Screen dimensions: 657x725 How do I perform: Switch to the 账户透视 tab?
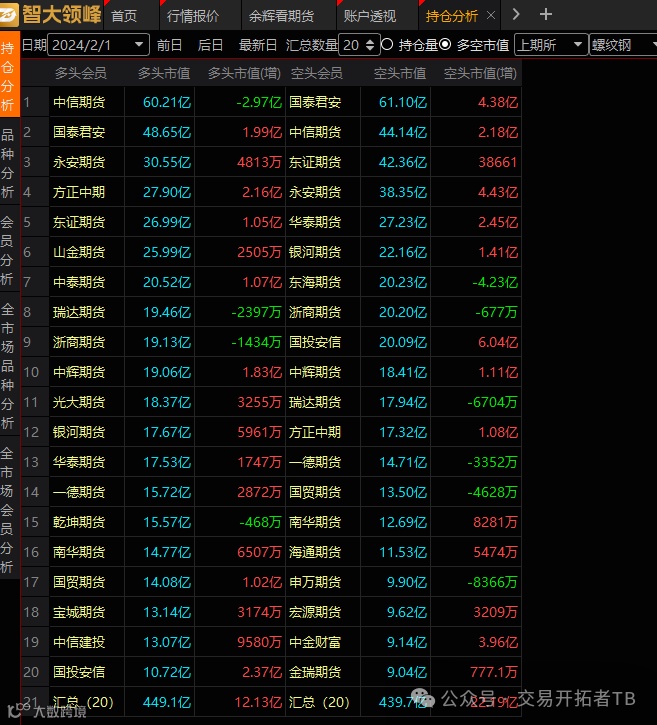pos(369,16)
